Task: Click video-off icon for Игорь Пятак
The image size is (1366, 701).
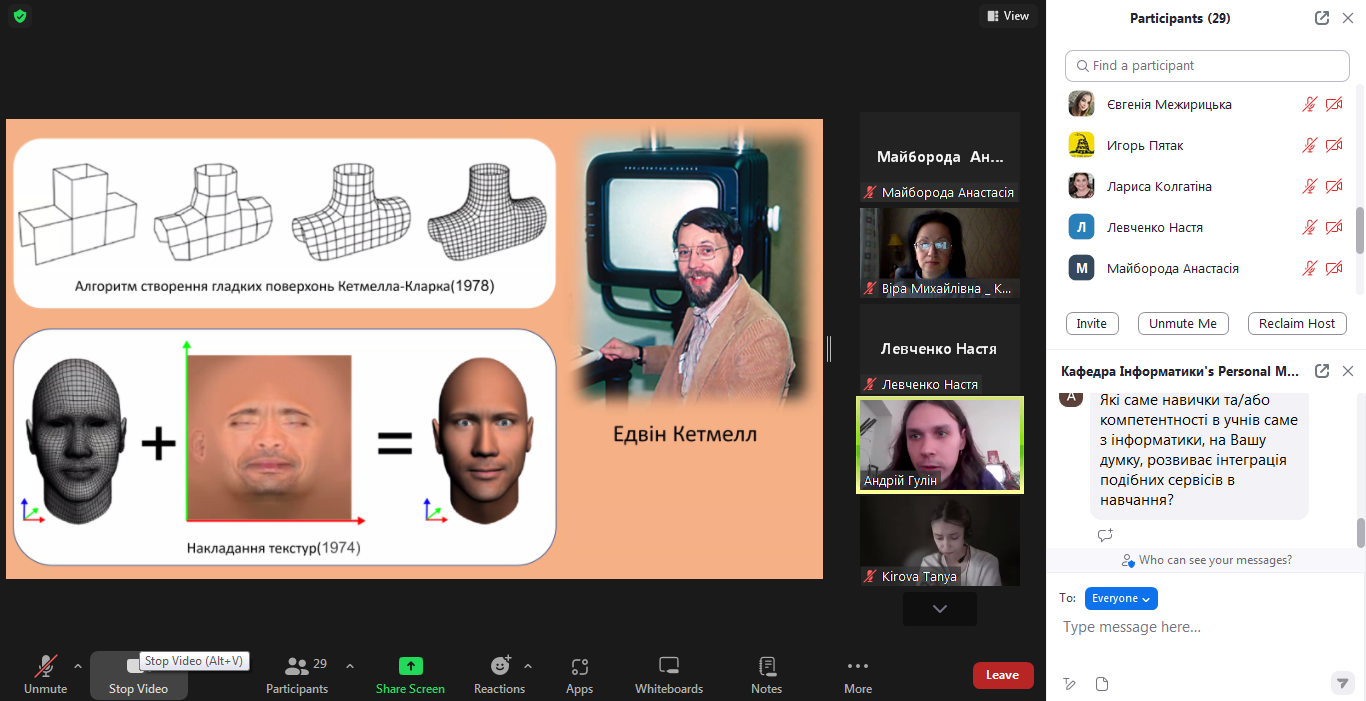Action: tap(1334, 145)
